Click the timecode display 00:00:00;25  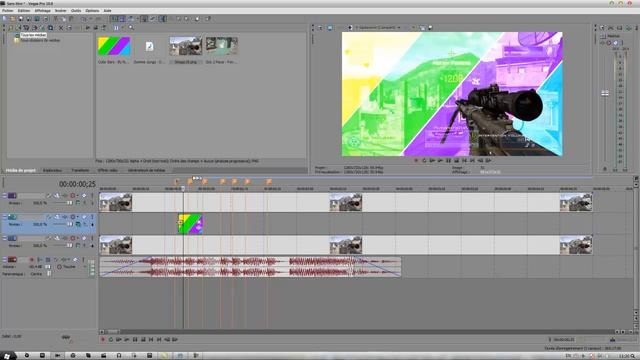point(77,184)
